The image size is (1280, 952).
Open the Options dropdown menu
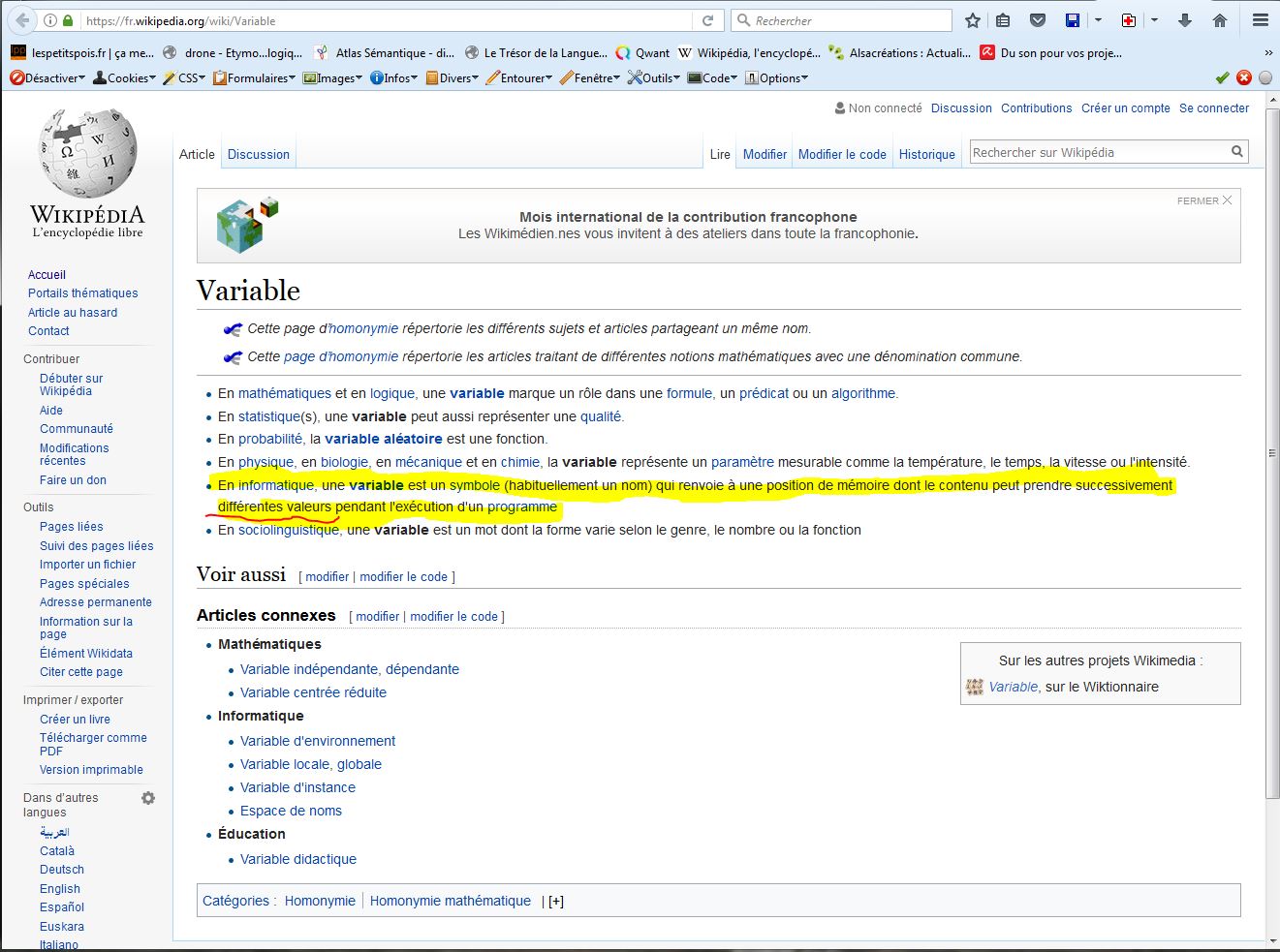click(x=776, y=77)
